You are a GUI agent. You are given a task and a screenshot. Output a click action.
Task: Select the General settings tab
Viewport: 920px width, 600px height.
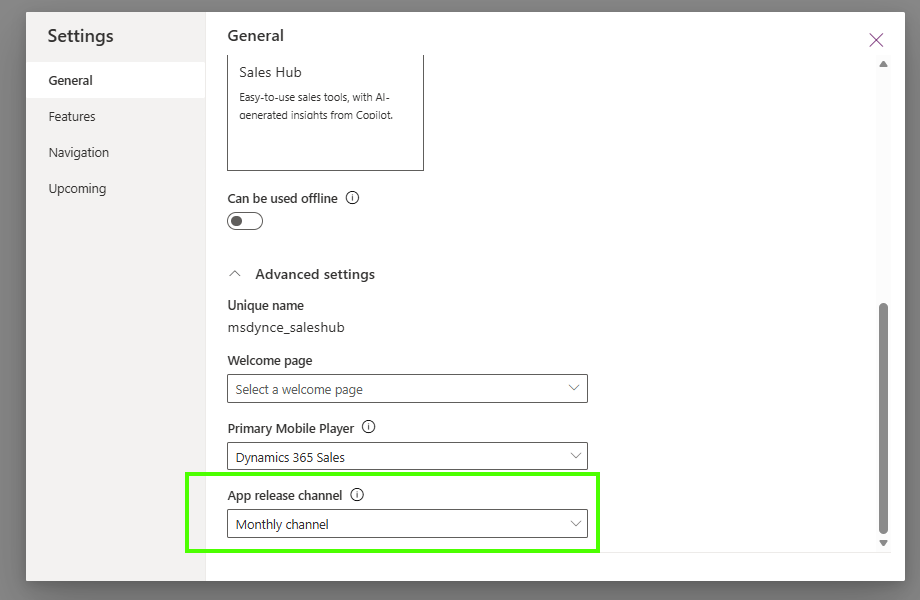[70, 81]
